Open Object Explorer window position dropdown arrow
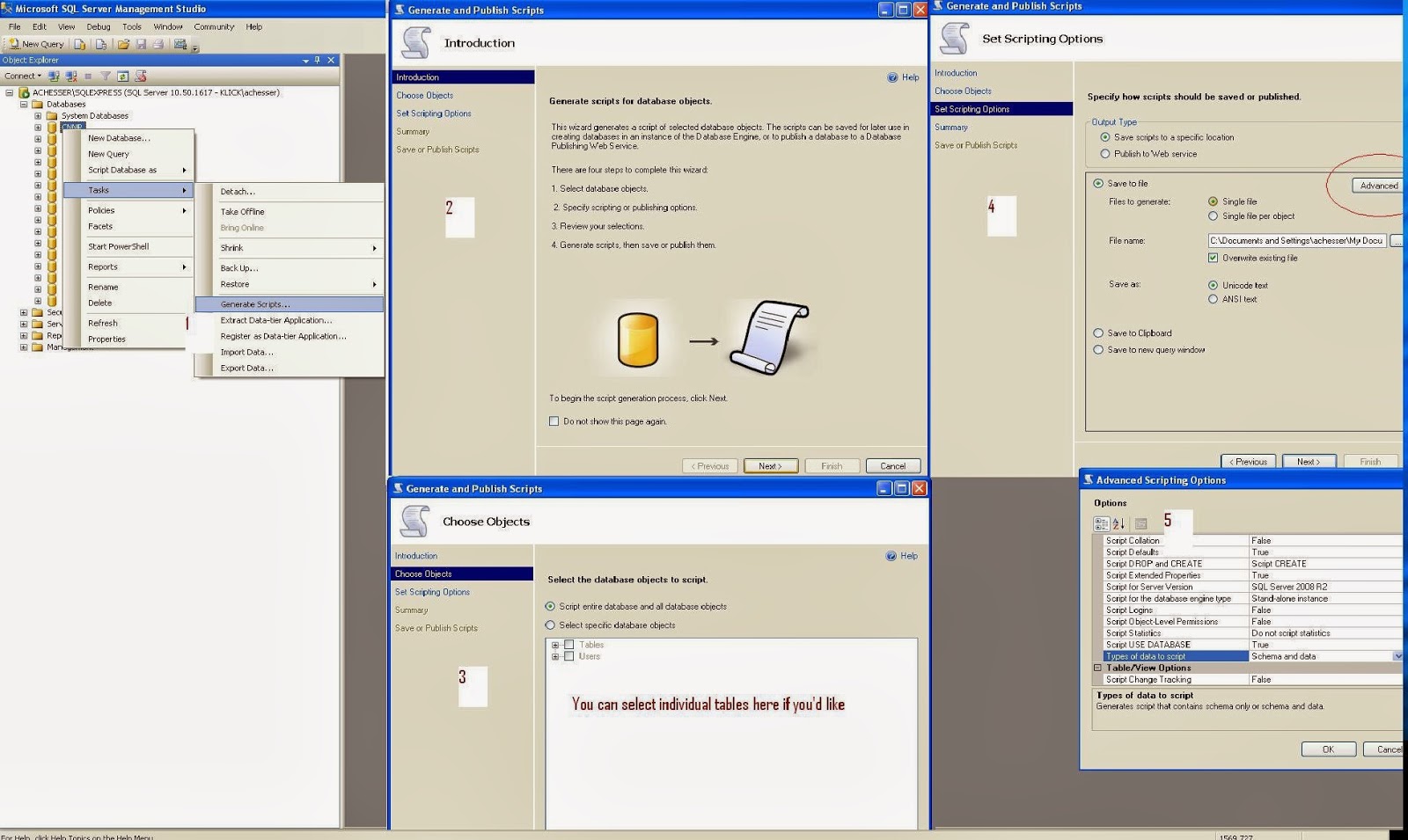 (305, 61)
